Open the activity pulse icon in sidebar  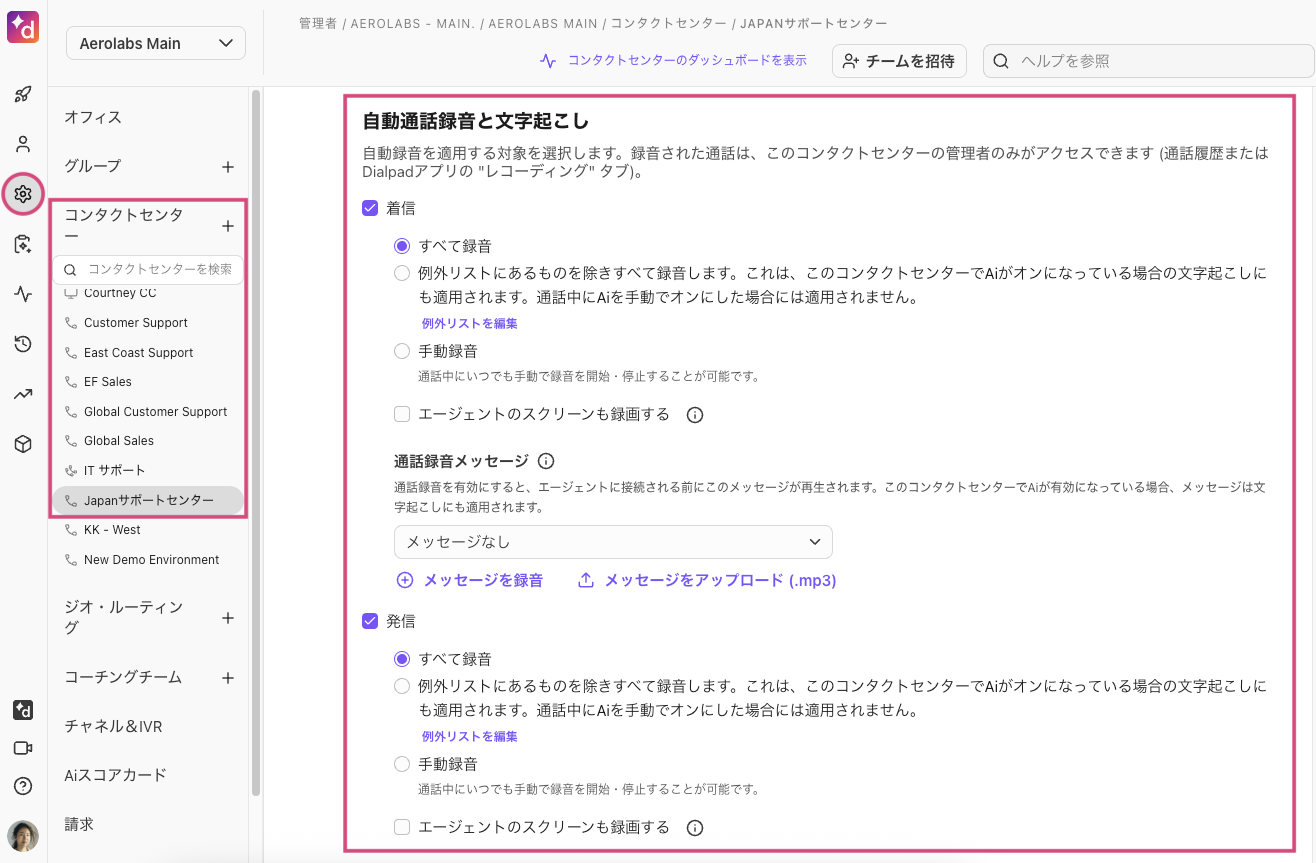pos(23,294)
